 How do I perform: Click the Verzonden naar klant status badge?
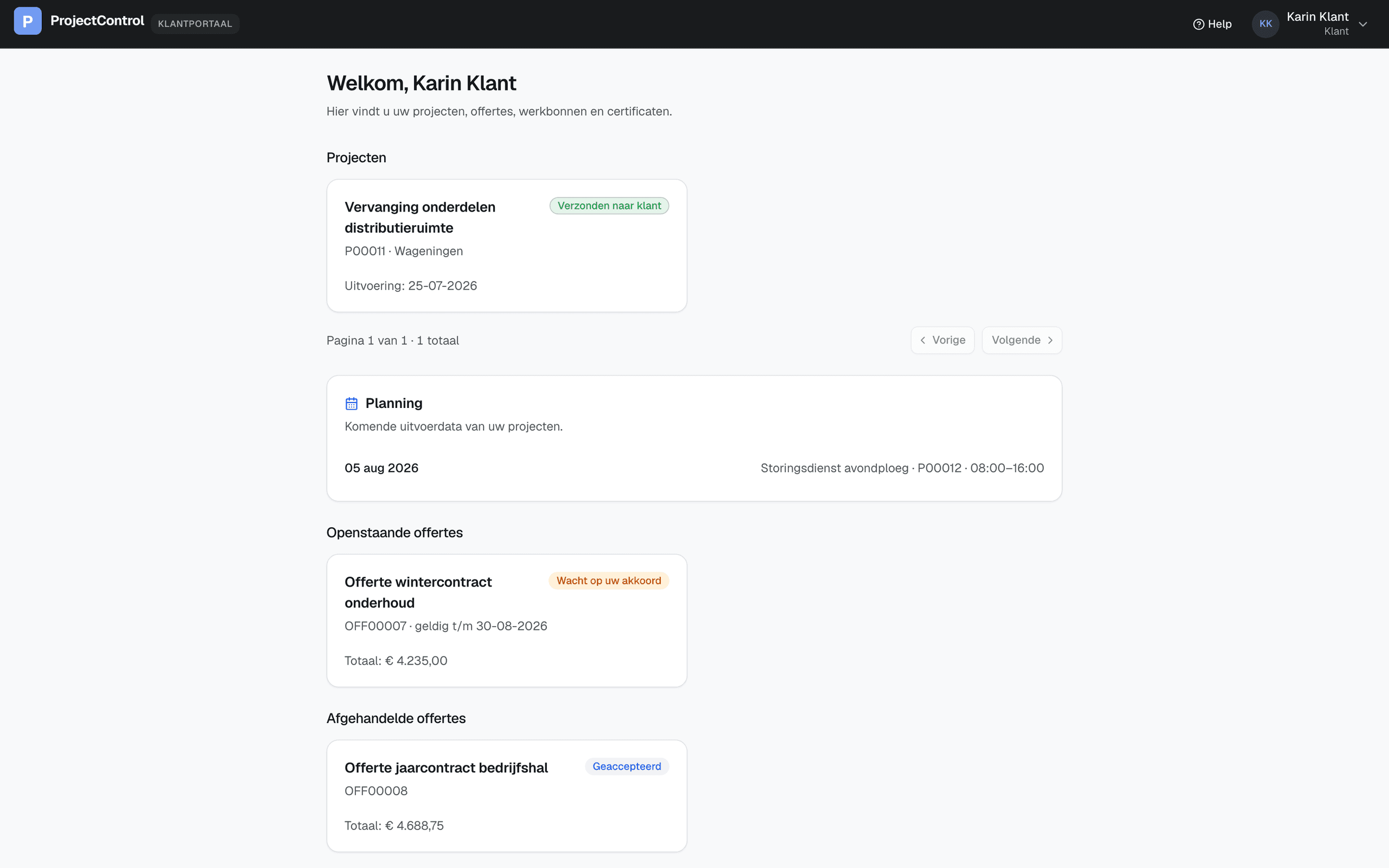pyautogui.click(x=609, y=206)
